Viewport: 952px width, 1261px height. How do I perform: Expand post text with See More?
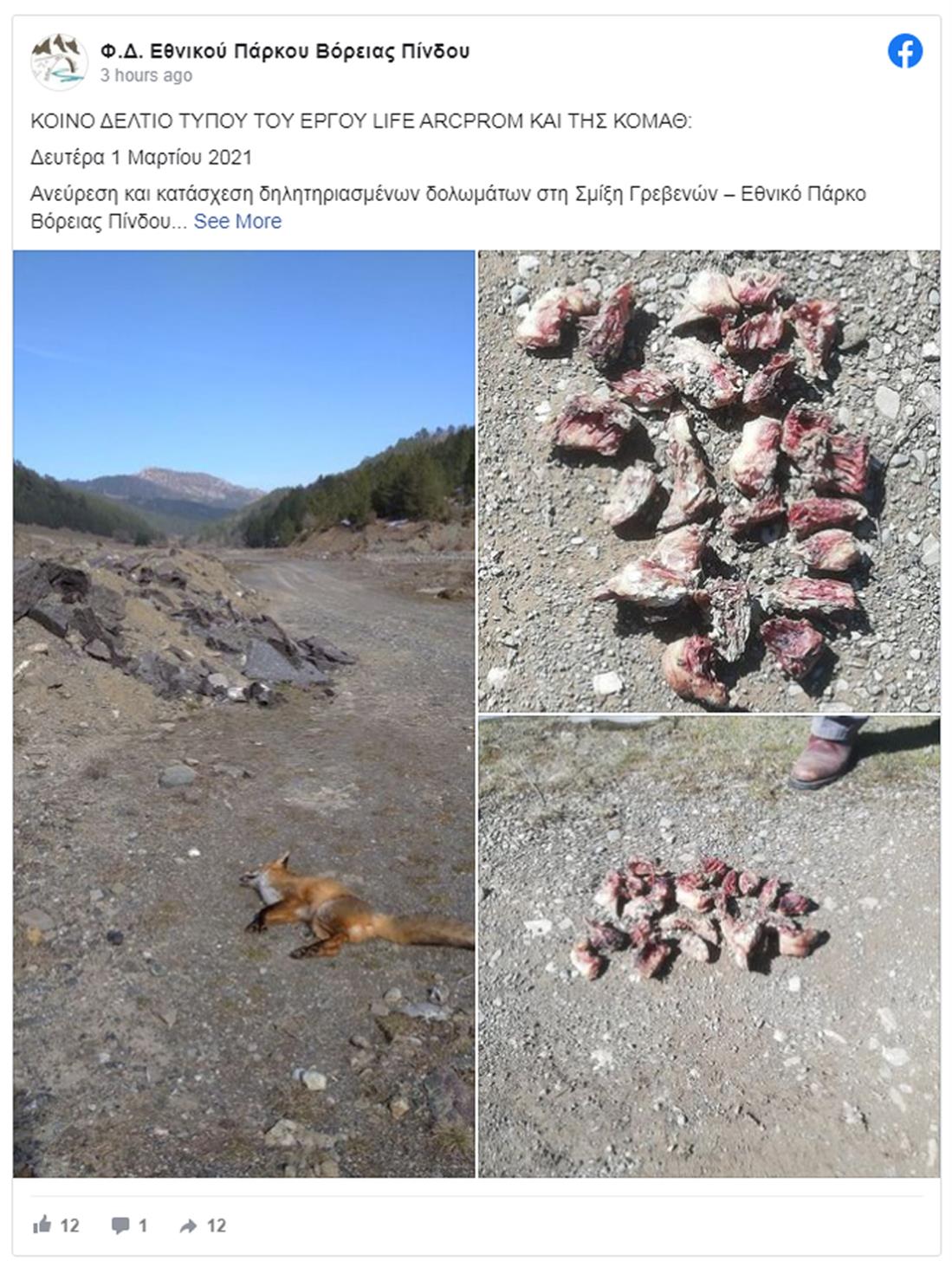coord(237,222)
